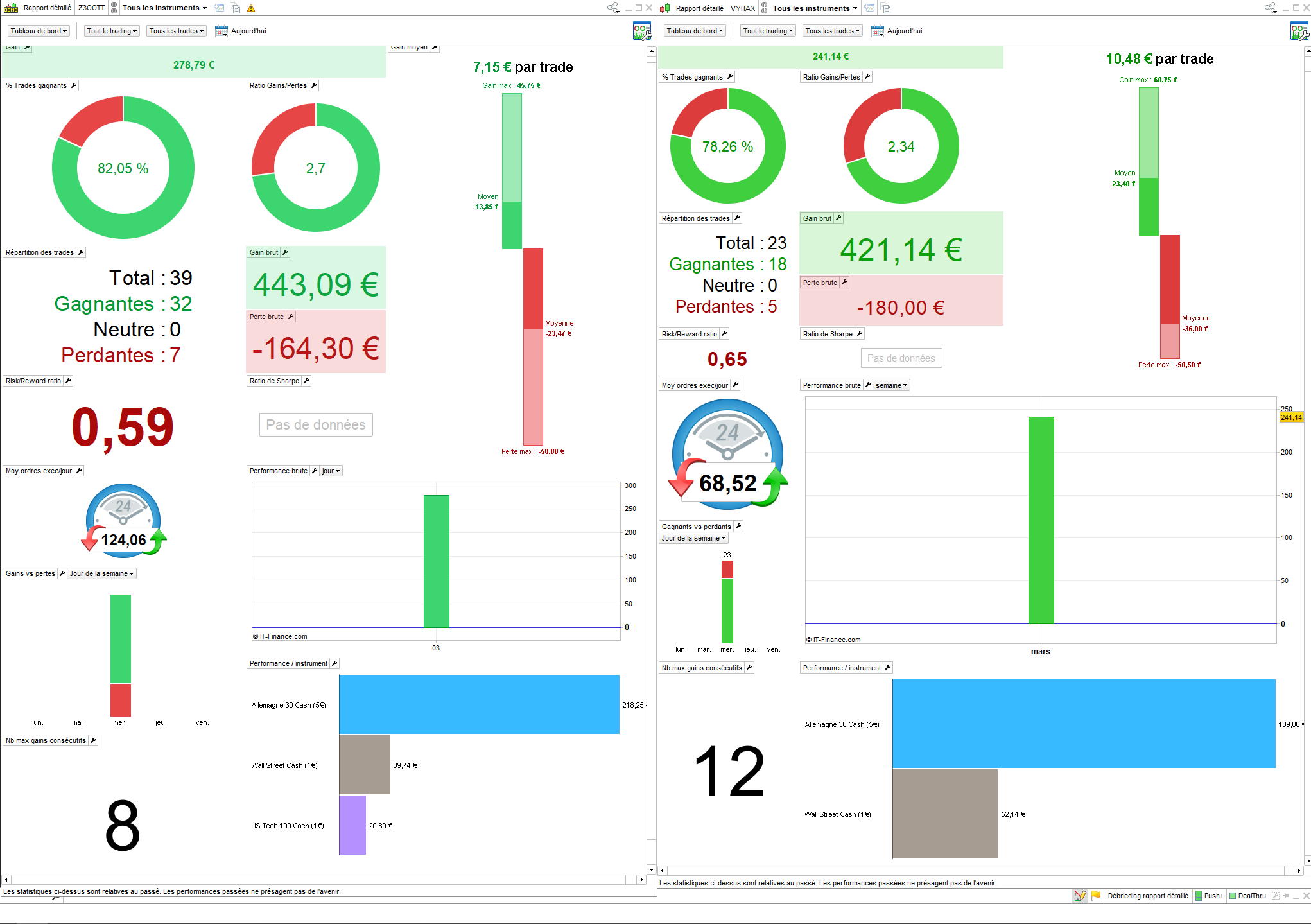Toggle the Push+ indicator in status bar
Image resolution: width=1311 pixels, height=924 pixels.
coord(1209,896)
